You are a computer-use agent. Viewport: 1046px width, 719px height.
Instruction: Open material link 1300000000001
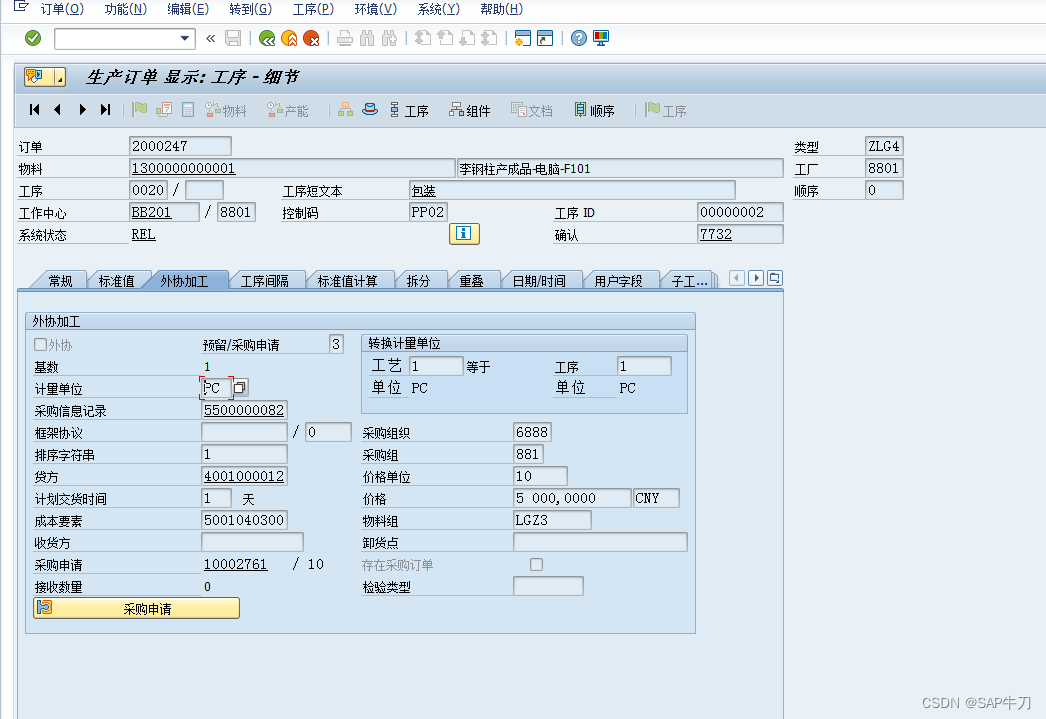coord(183,168)
